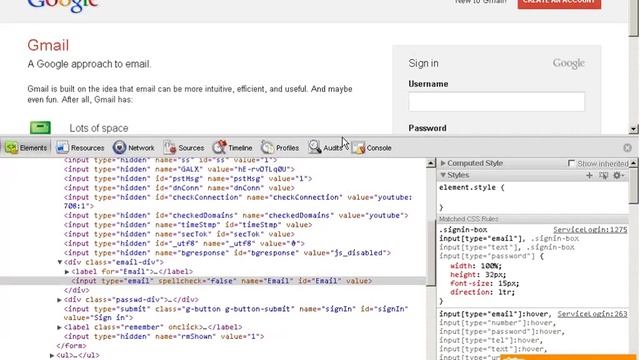Open the Console panel icon
This screenshot has height=360, width=640.
358,148
